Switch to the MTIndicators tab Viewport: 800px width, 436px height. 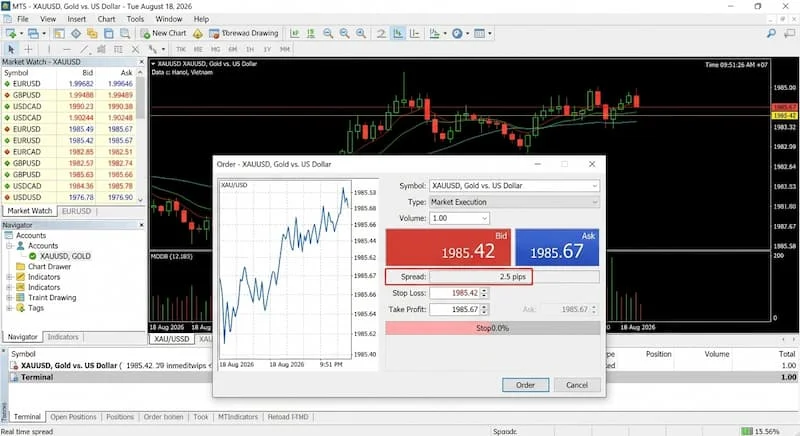pyautogui.click(x=238, y=417)
